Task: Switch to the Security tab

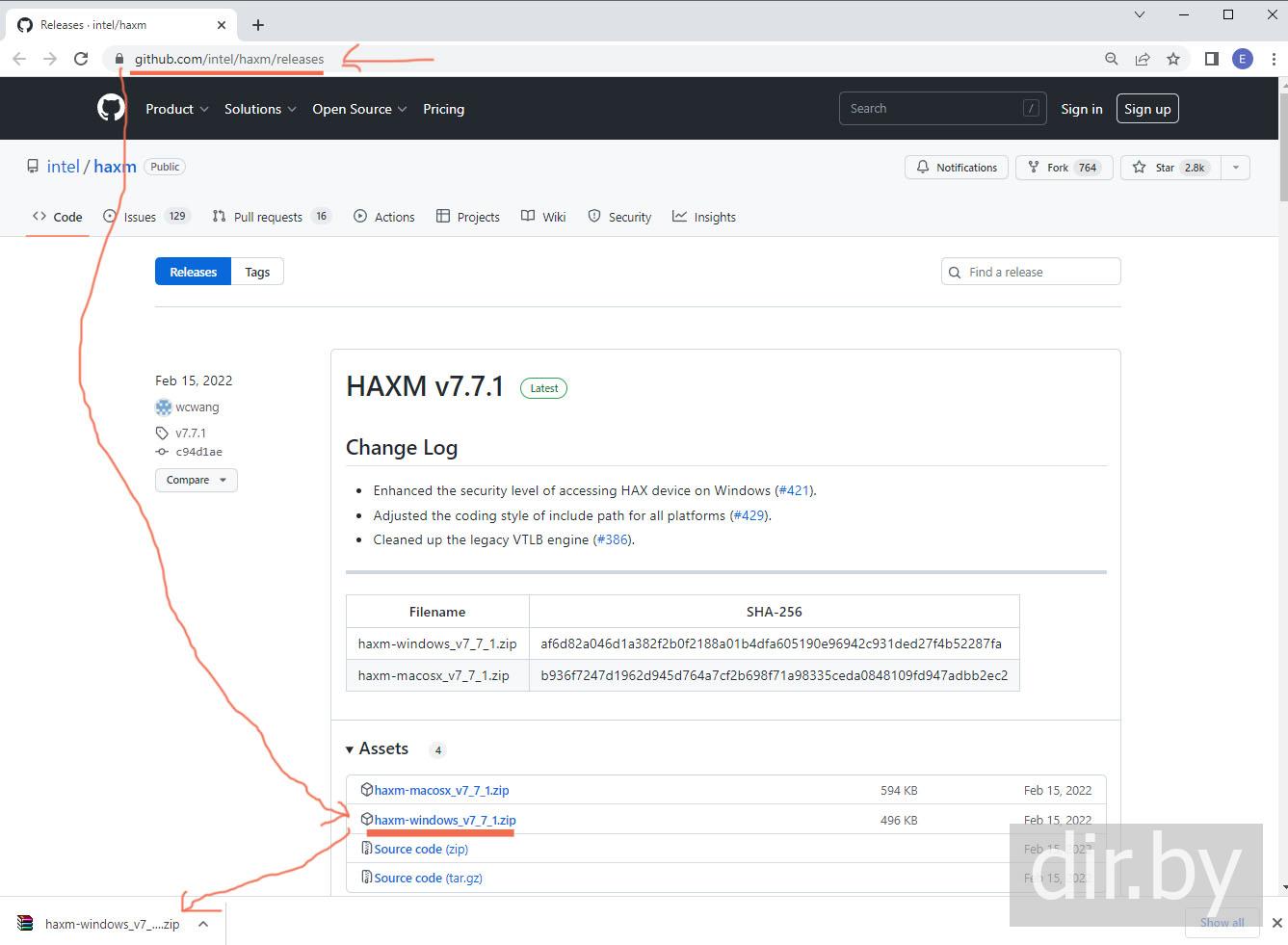Action: click(x=619, y=217)
